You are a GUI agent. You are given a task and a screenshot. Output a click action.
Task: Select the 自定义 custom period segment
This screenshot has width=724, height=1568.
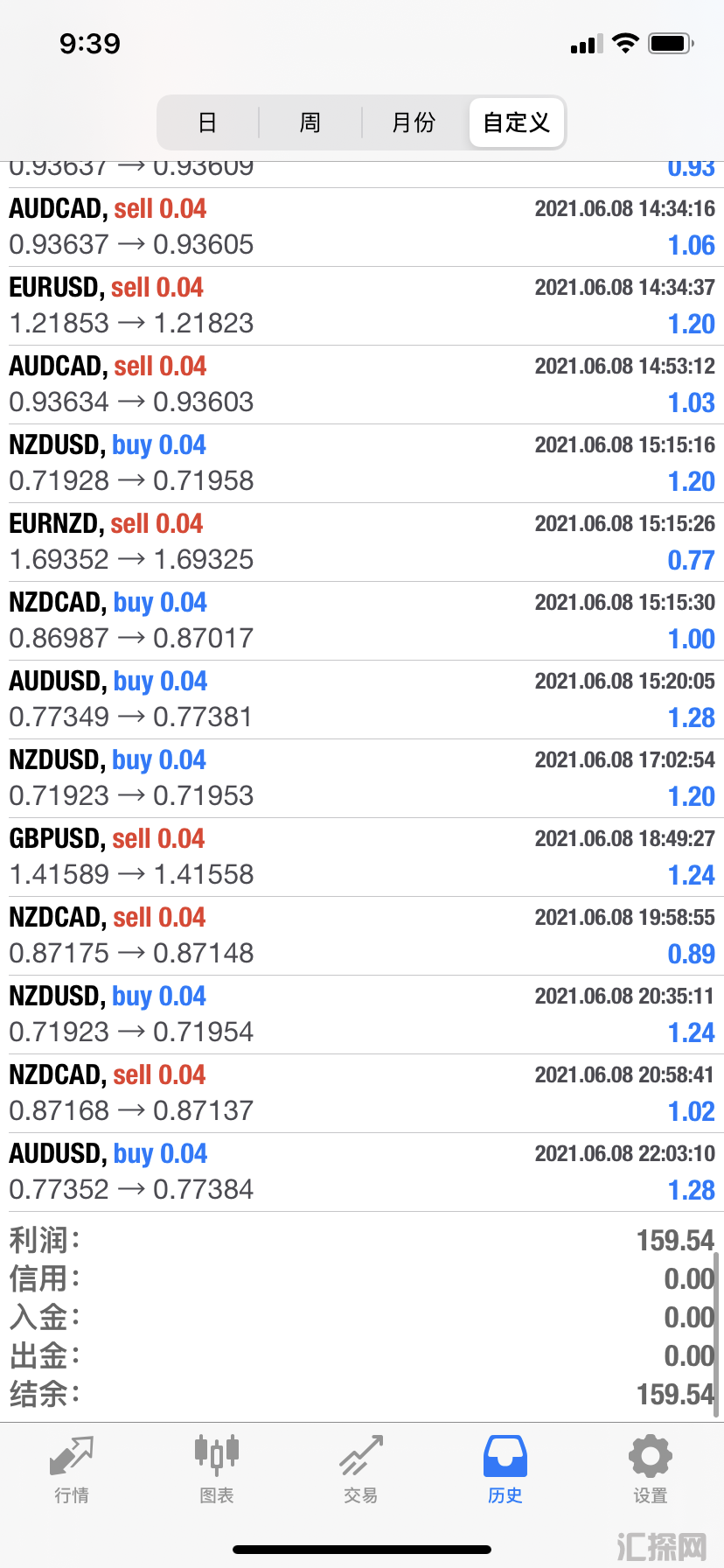point(517,122)
